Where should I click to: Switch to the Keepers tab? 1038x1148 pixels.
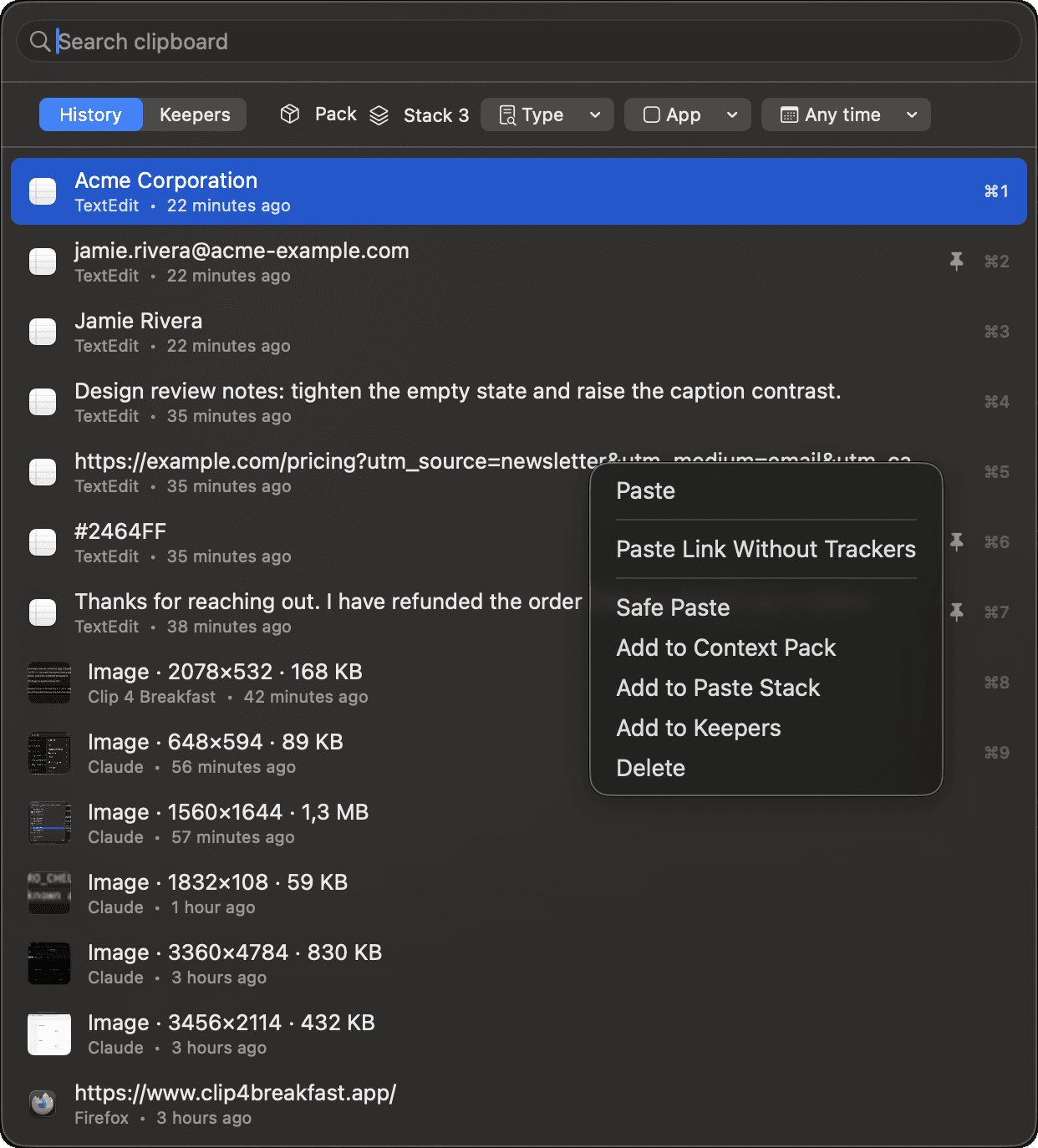pos(195,114)
